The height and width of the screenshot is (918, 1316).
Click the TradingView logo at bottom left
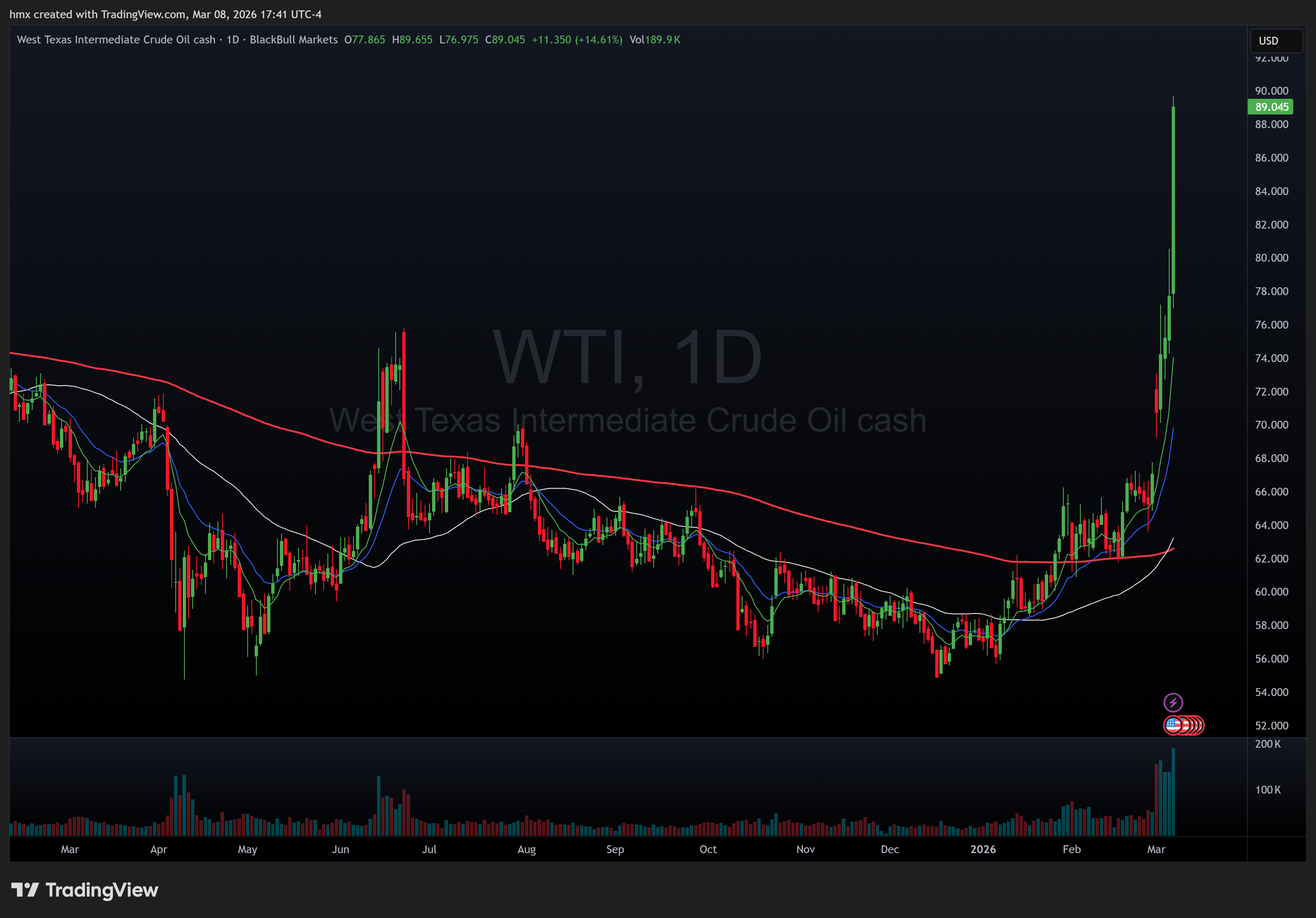click(85, 890)
